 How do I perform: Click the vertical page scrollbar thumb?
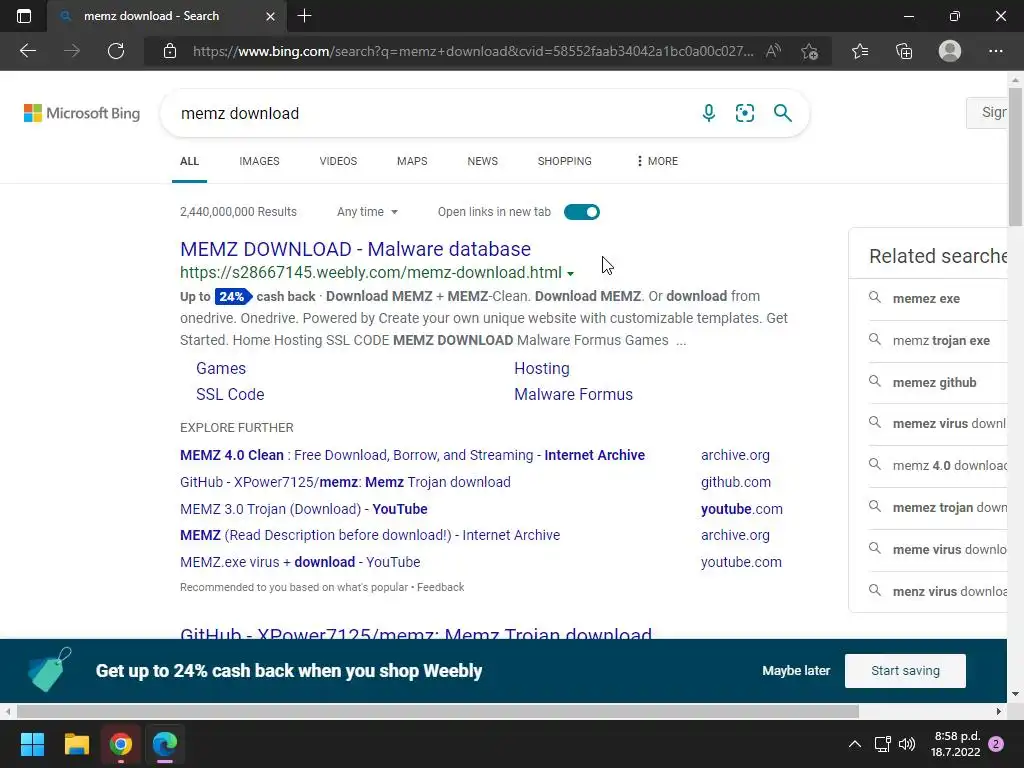coord(1015,157)
